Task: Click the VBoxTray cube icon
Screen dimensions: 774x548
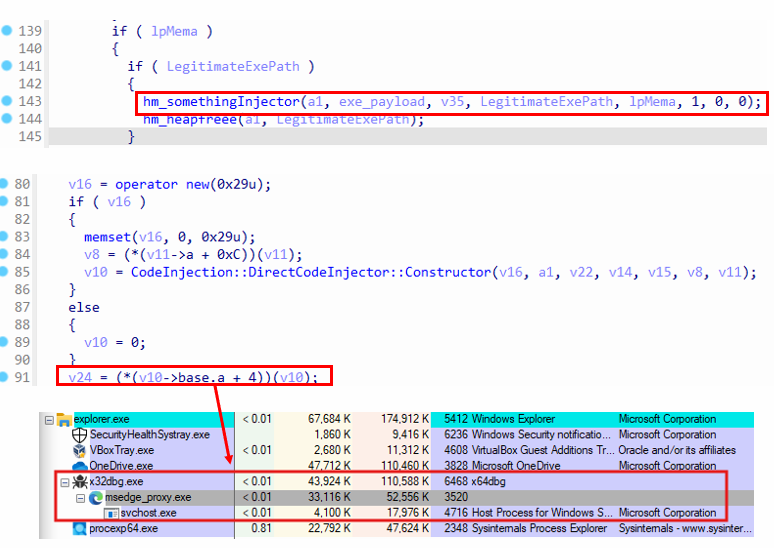Action: click(79, 451)
